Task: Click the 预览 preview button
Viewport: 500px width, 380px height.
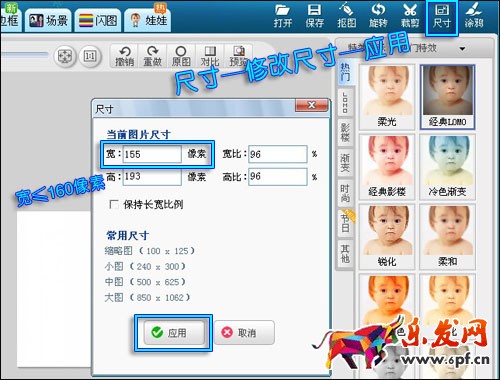Action: [238, 56]
